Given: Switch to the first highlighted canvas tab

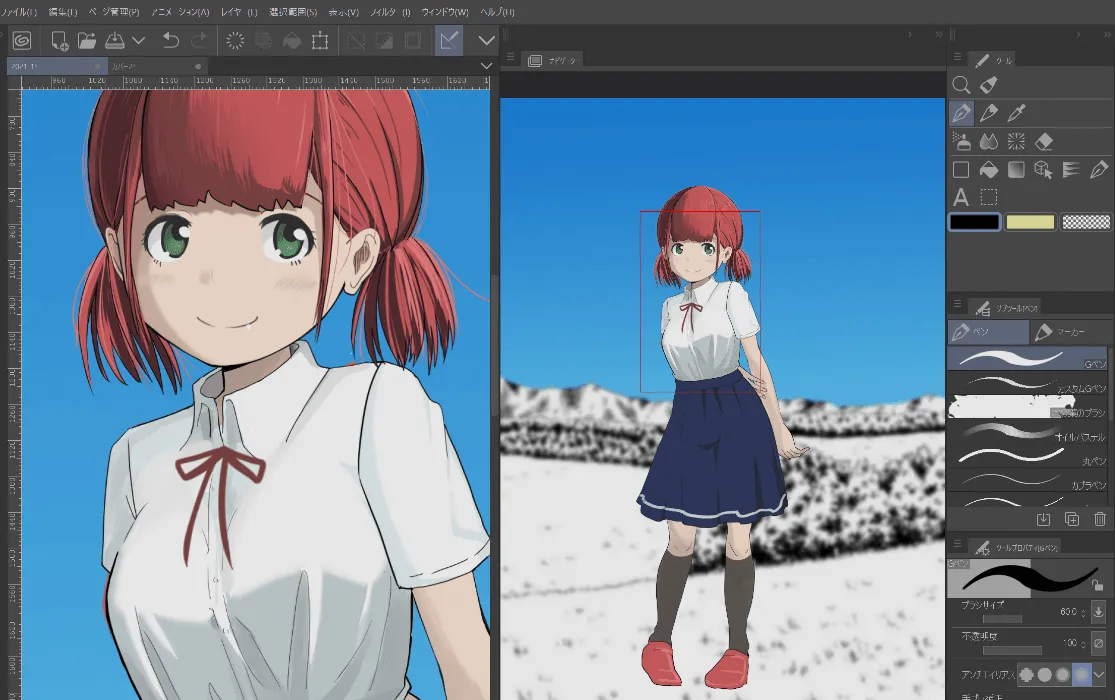Looking at the screenshot, I should [56, 66].
